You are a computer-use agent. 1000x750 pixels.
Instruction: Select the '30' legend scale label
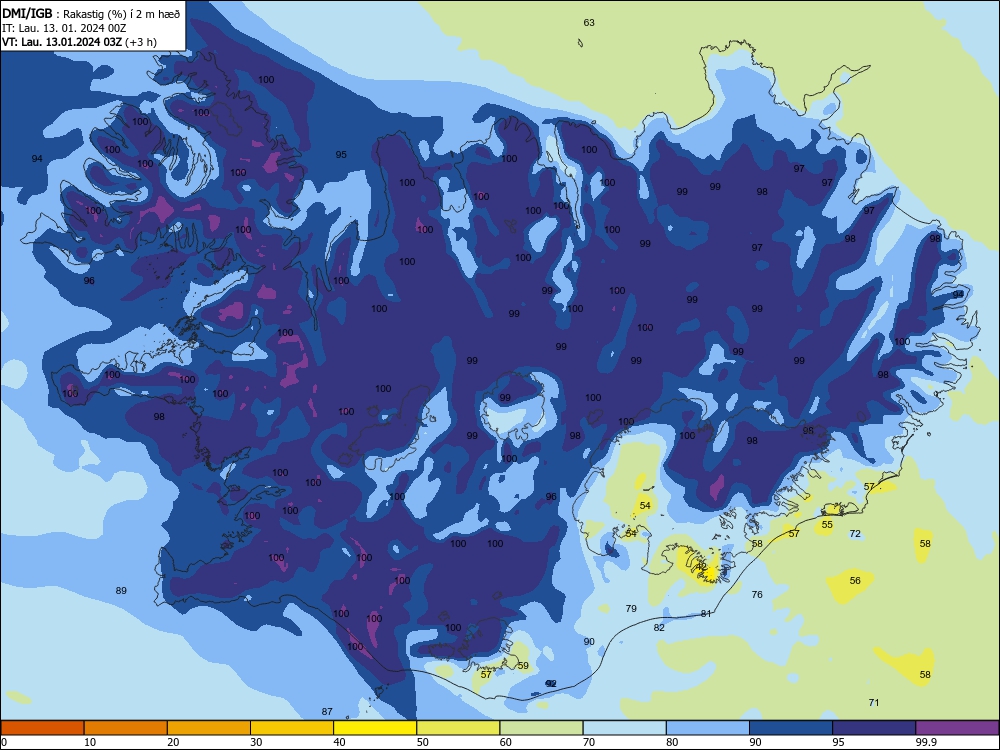(x=256, y=742)
